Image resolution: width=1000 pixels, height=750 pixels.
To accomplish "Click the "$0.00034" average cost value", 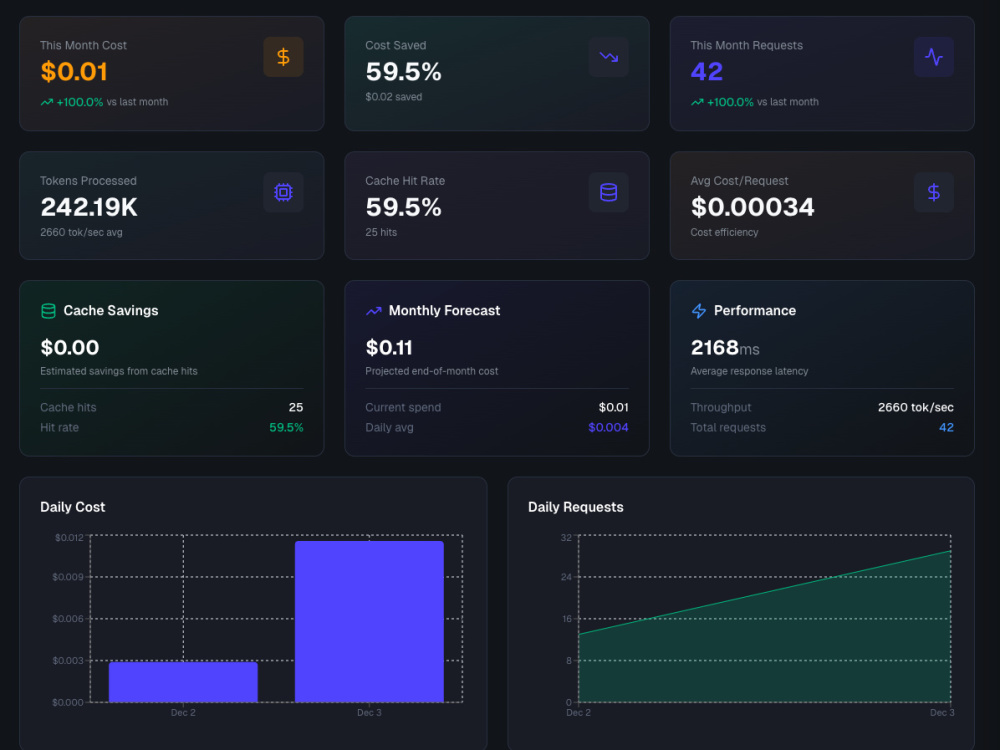I will (753, 207).
